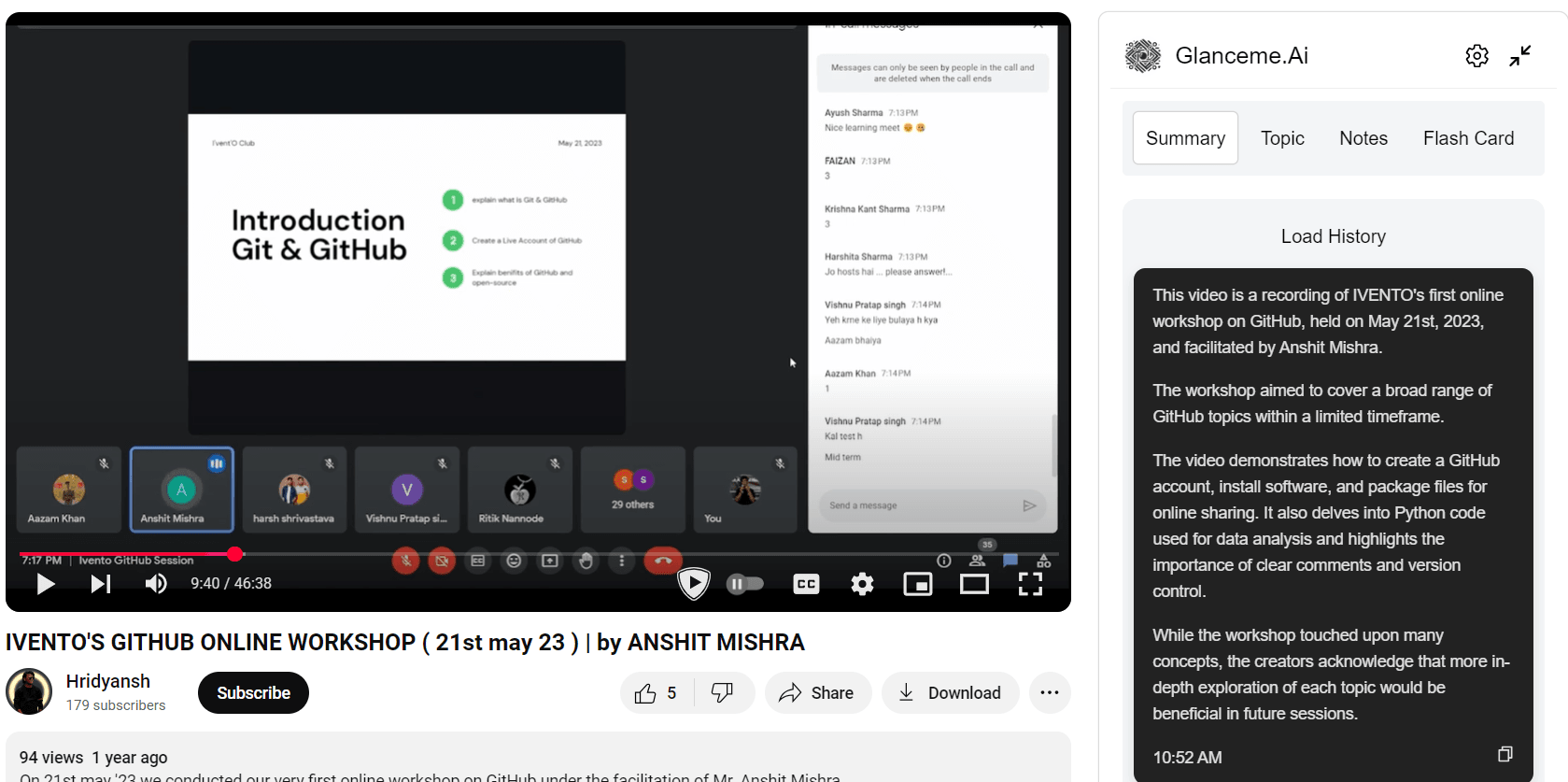Open the Flash Card tab

tap(1468, 138)
